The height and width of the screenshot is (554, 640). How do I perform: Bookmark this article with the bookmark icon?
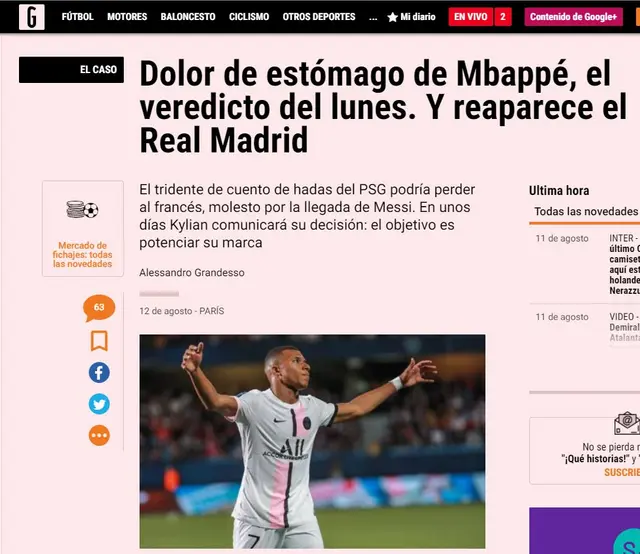tap(99, 341)
